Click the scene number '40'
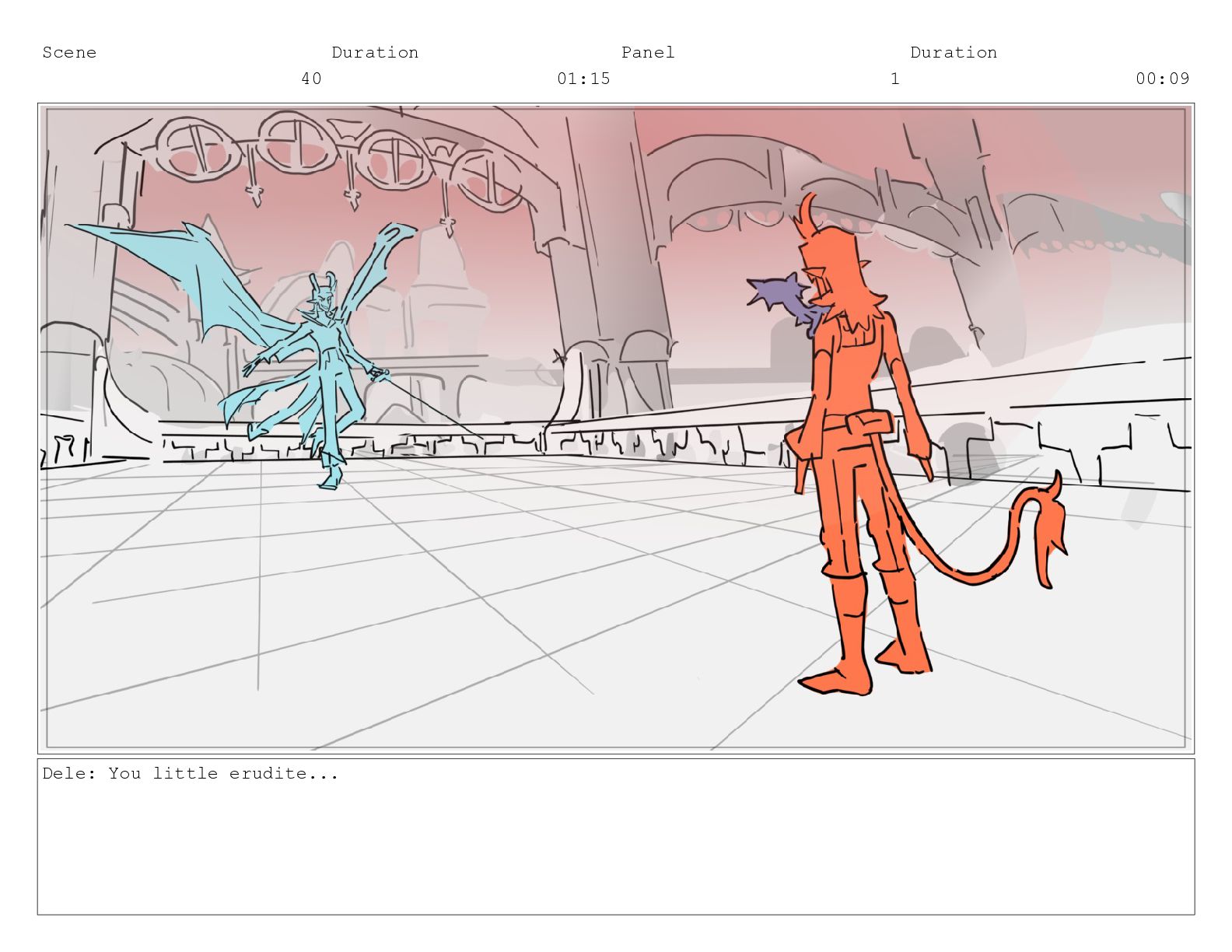 (x=311, y=79)
